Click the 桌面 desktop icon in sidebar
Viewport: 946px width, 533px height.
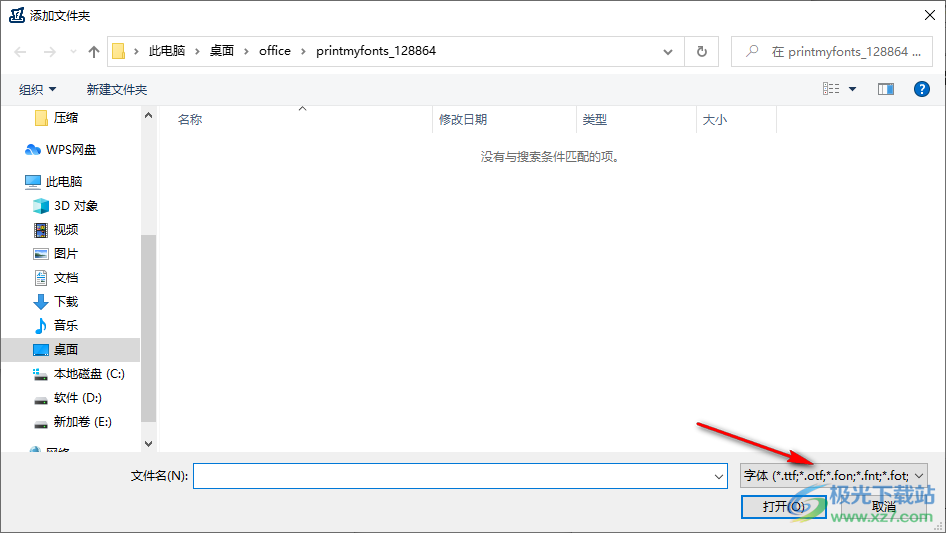(40, 350)
